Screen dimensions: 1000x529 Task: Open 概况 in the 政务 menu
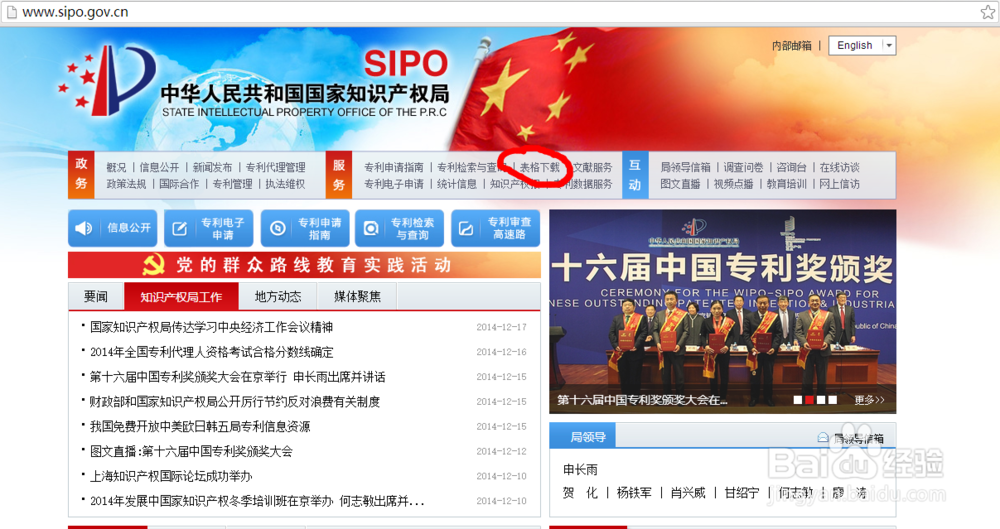[116, 167]
